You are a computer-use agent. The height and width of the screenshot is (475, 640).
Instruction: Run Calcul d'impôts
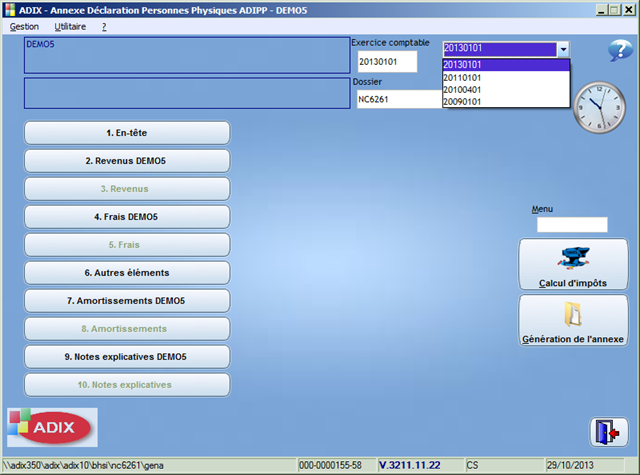(573, 264)
